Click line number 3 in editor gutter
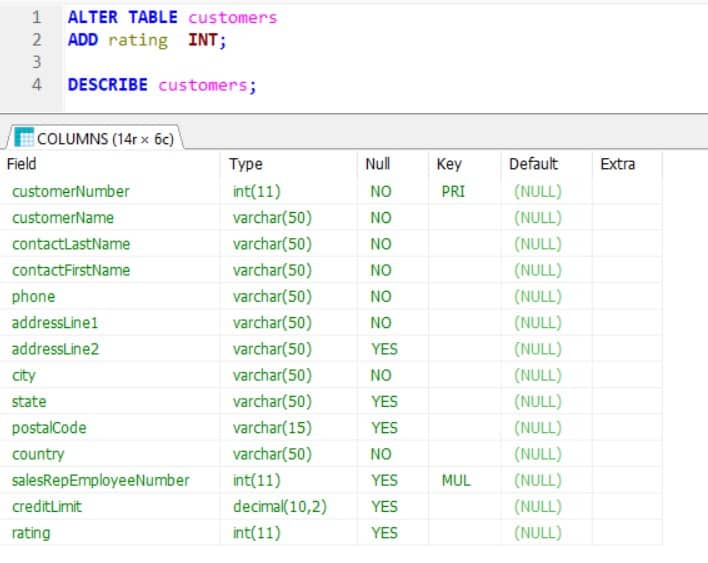This screenshot has width=708, height=563. pos(37,62)
